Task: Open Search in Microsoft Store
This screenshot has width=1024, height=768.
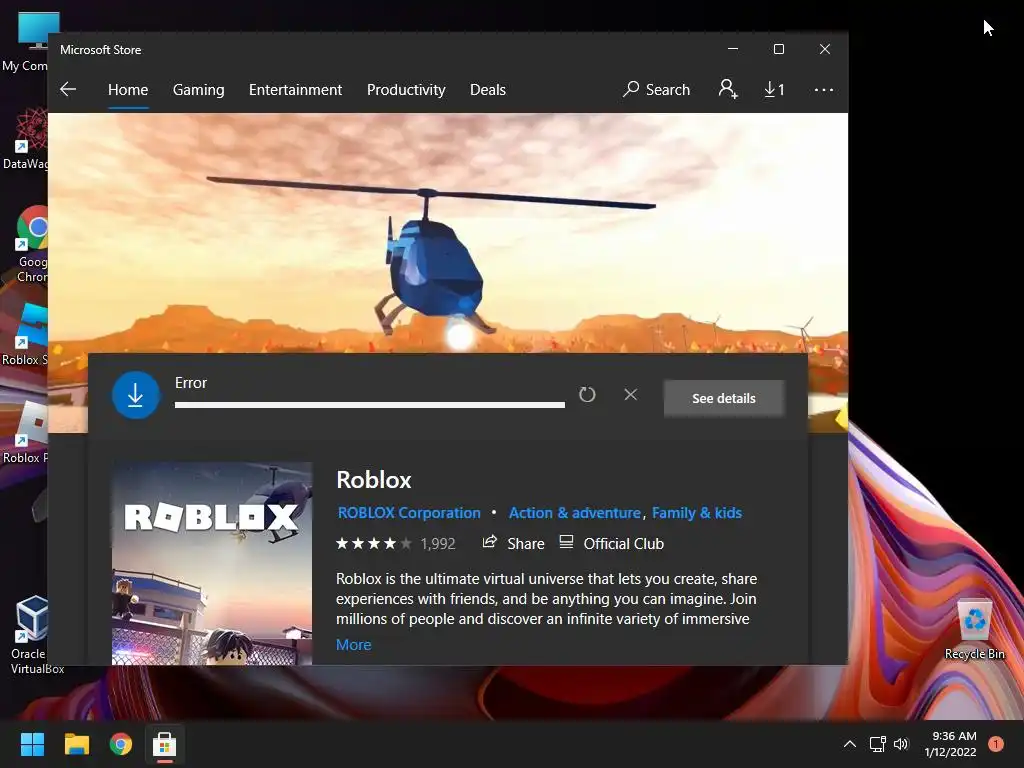Action: tap(656, 89)
